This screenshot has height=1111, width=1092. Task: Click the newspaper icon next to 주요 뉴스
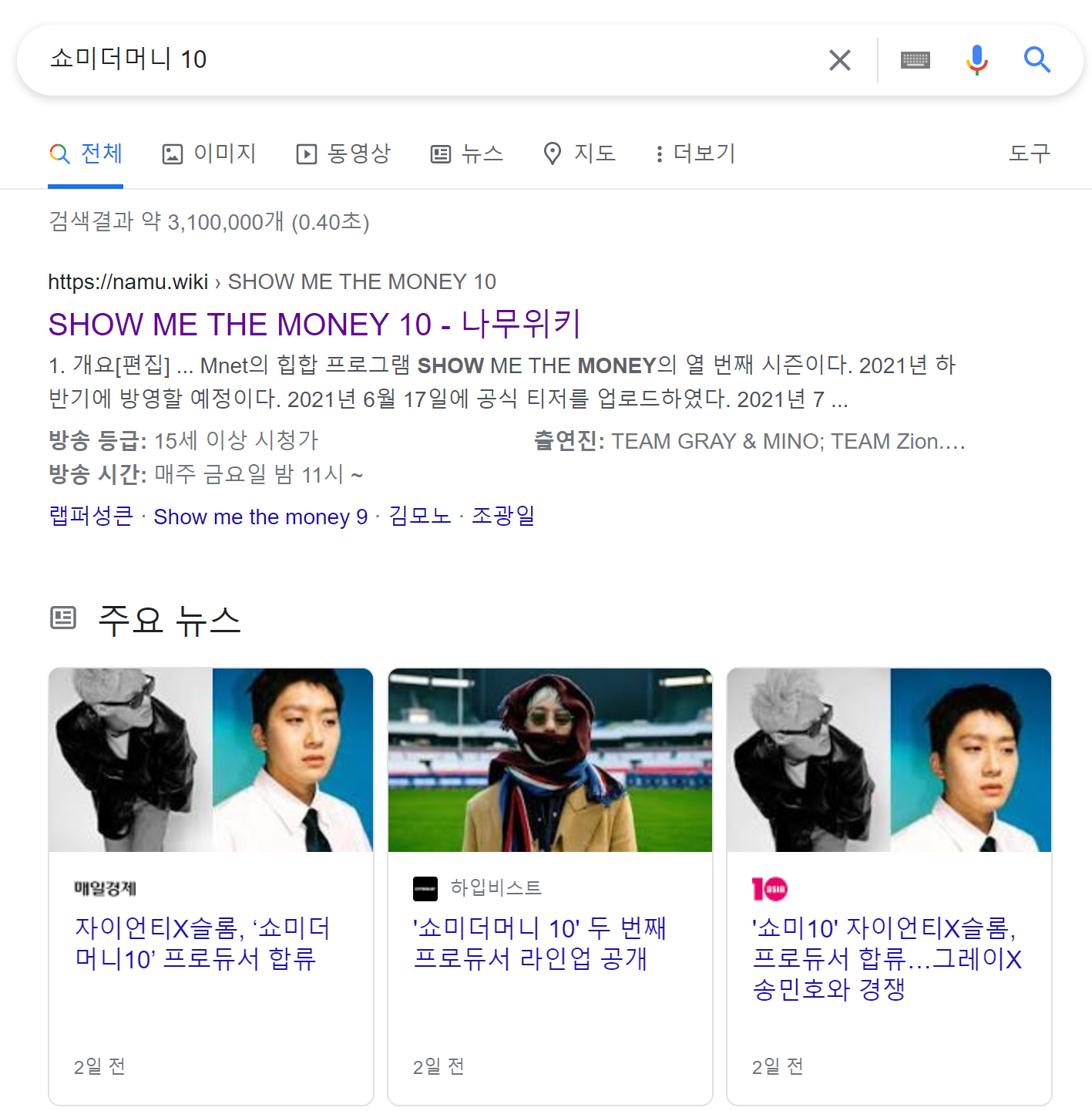(63, 618)
